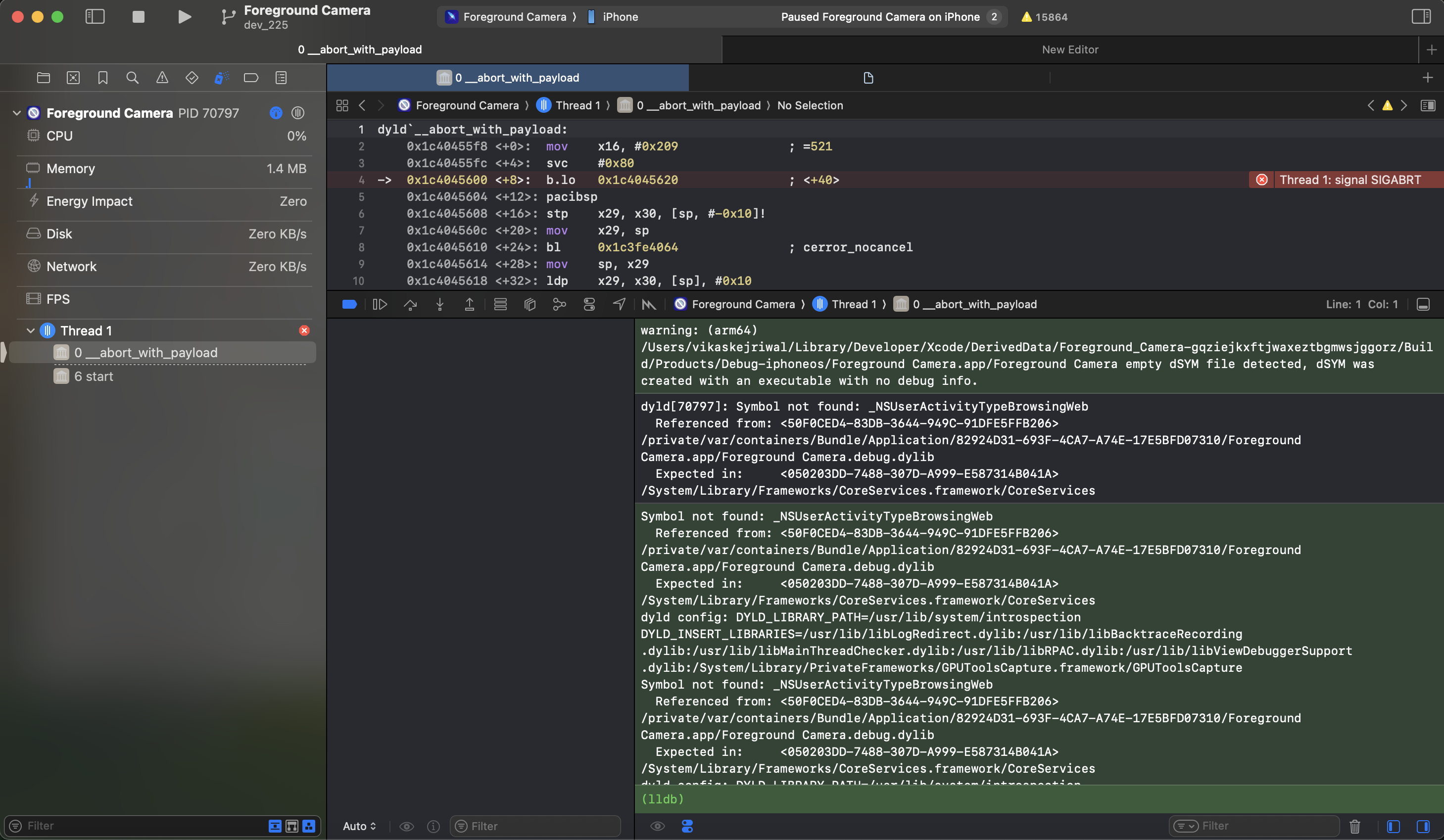This screenshot has width=1444, height=840.
Task: Open the Auto variables scope dropdown
Action: (359, 826)
